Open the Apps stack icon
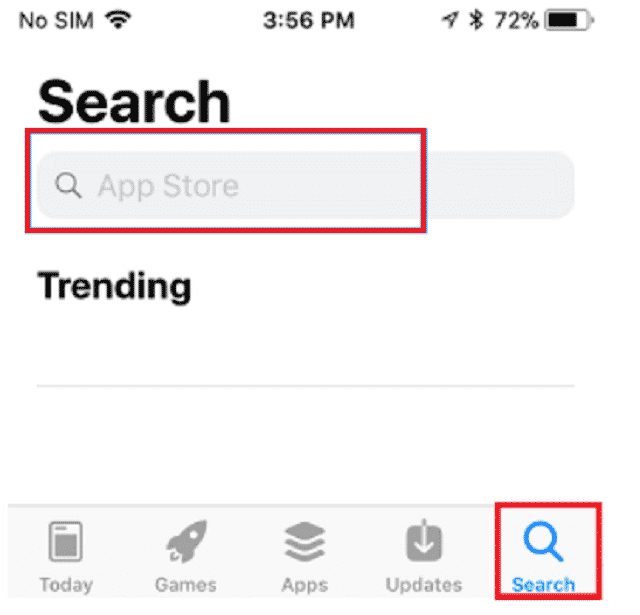The image size is (640, 615). [x=305, y=541]
